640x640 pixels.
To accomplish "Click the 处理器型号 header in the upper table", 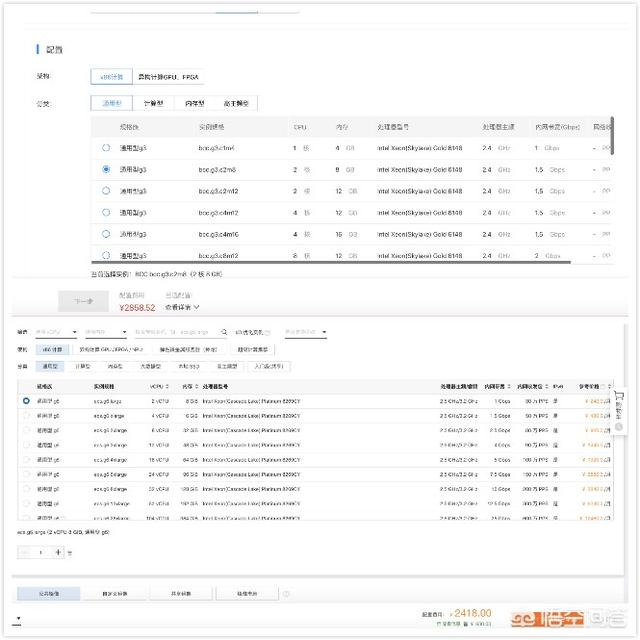I will 393,127.
